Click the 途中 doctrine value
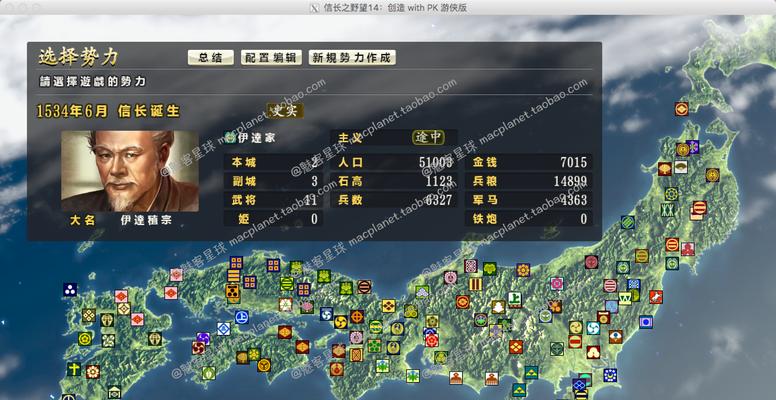 pos(429,138)
